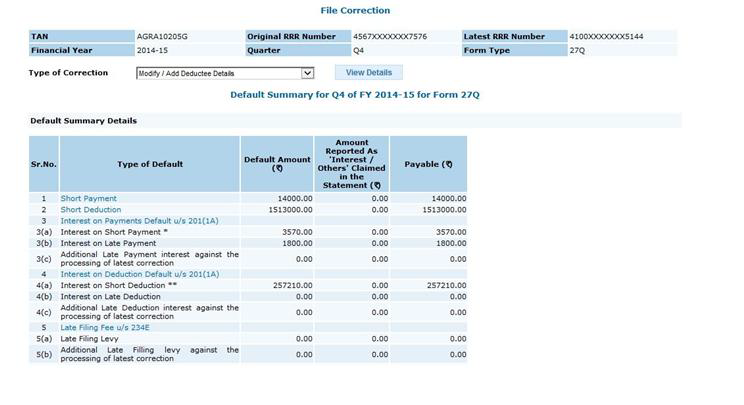744x405 pixels.
Task: Click the default amount 257210.00
Action: (293, 285)
